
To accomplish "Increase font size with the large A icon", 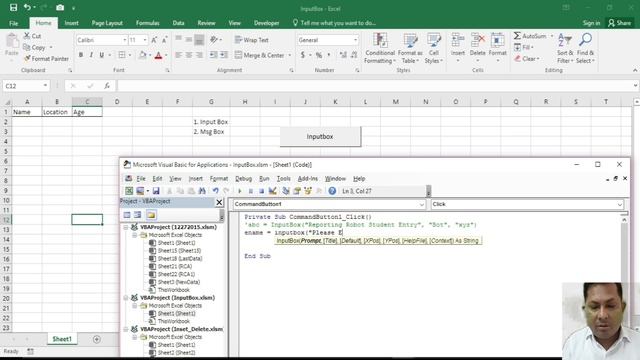I will point(154,40).
